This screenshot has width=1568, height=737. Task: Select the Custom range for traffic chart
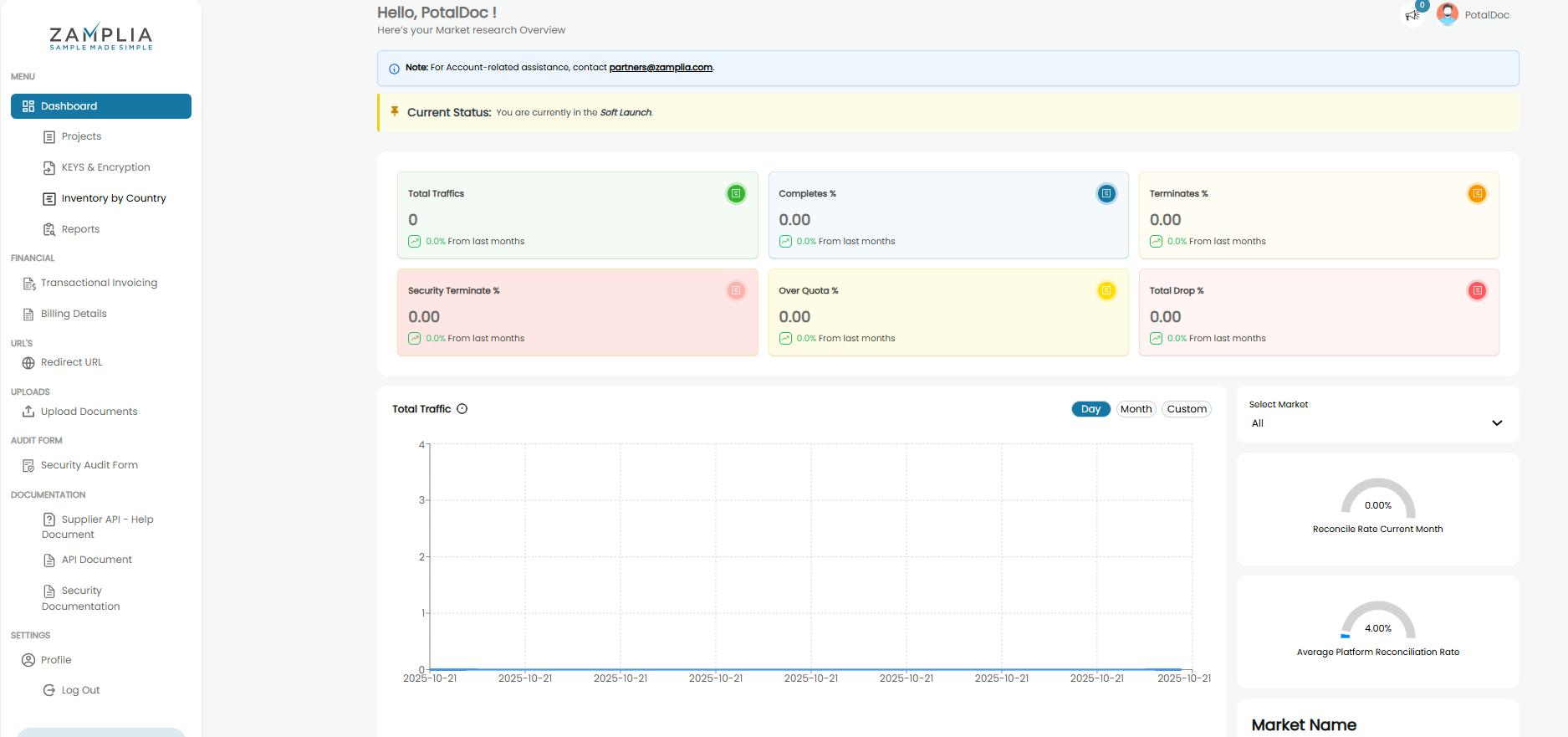tap(1186, 409)
